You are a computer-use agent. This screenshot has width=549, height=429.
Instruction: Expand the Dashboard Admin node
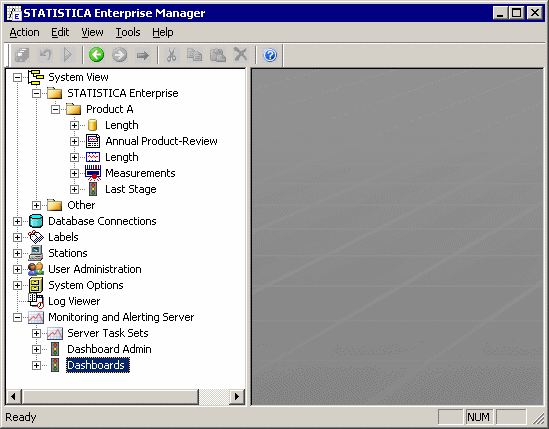point(36,349)
